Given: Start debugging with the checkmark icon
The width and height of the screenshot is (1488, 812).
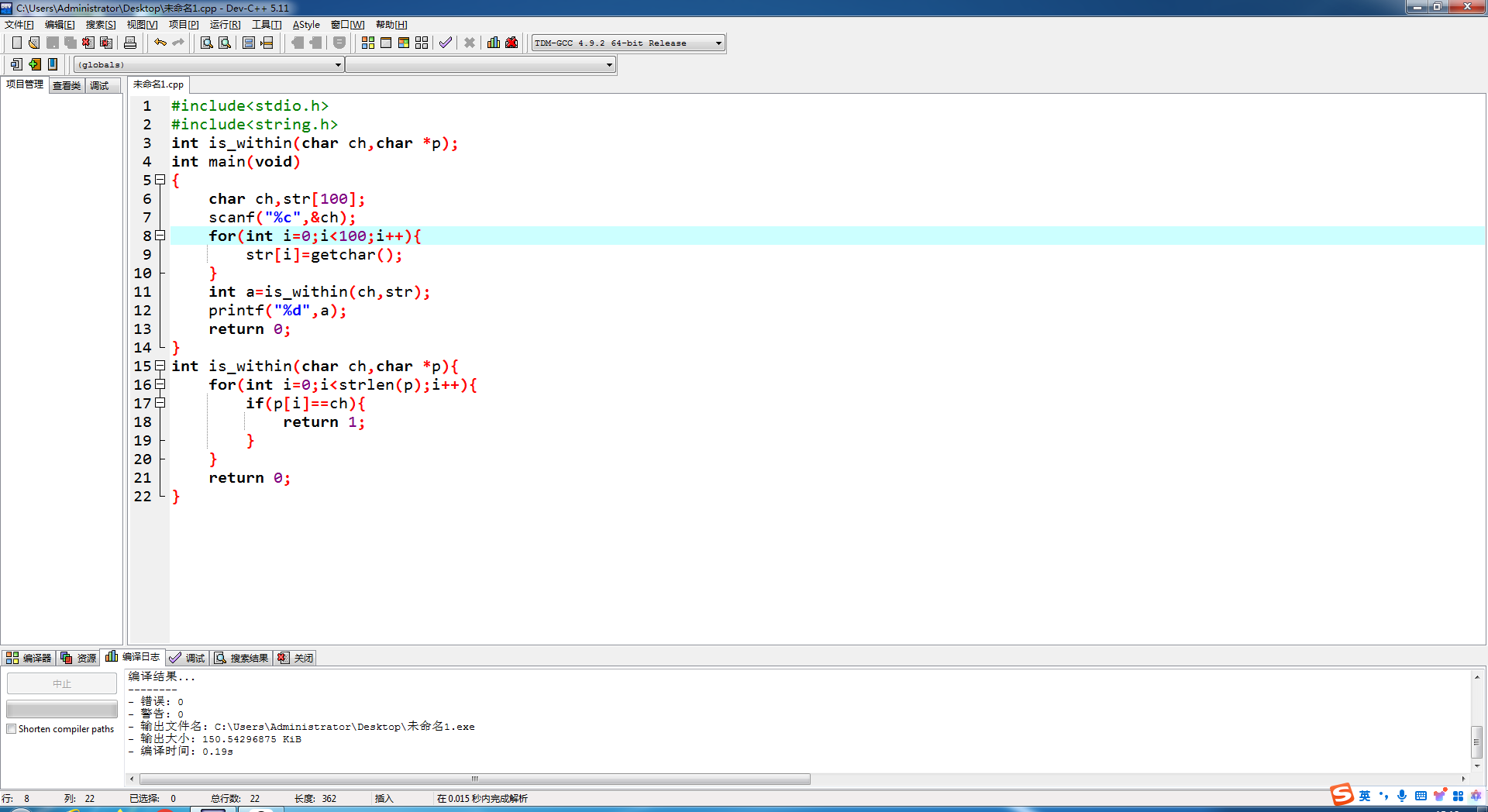Looking at the screenshot, I should pos(446,43).
